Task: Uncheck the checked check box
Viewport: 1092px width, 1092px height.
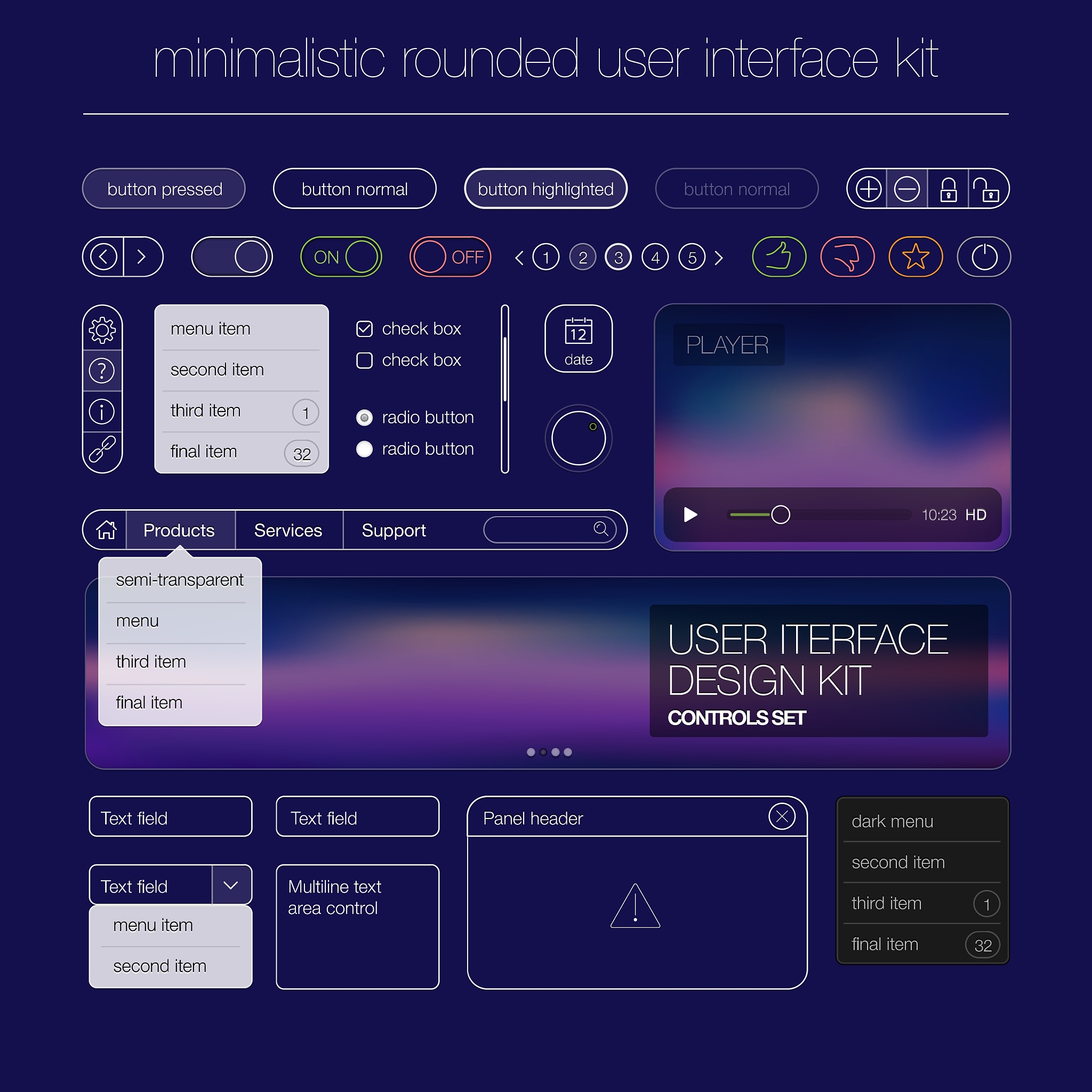Action: tap(365, 328)
